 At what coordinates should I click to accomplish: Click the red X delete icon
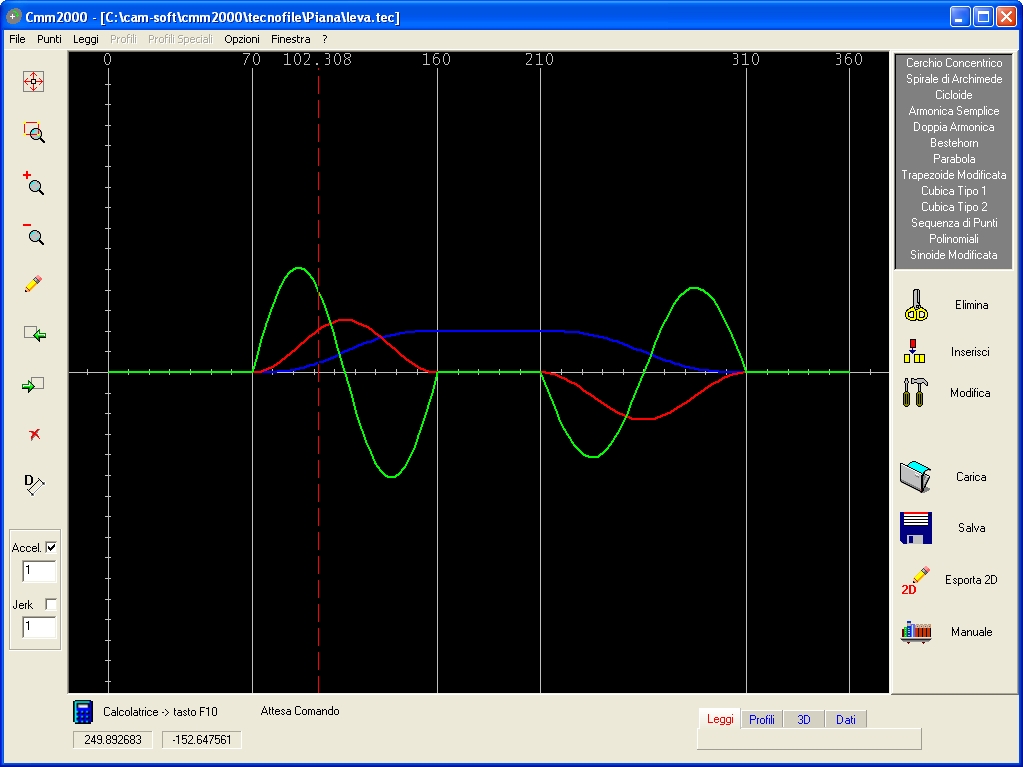click(x=35, y=434)
